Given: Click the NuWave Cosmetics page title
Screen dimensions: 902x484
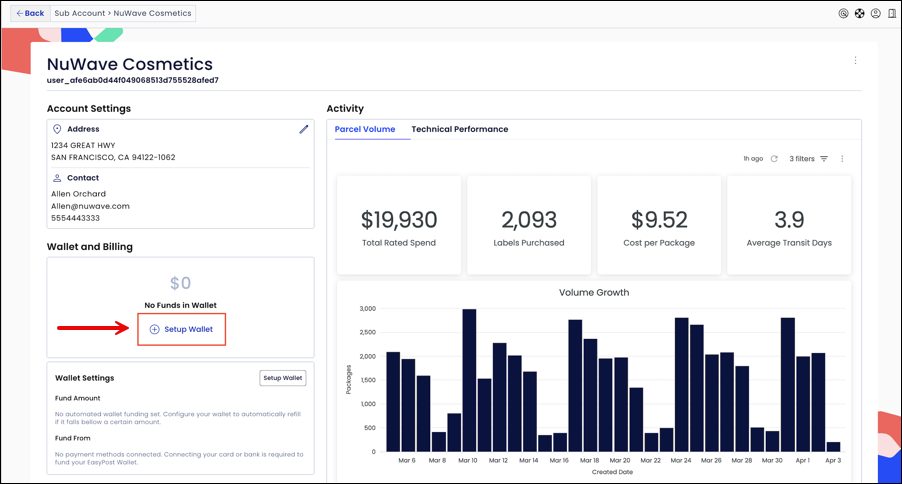Looking at the screenshot, I should pos(130,64).
